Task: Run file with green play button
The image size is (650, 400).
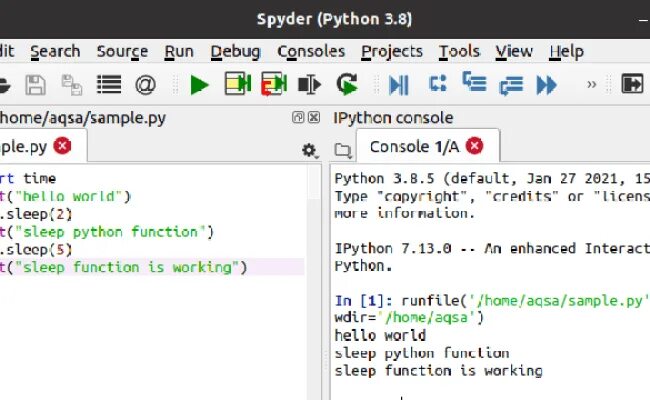Action: point(199,85)
